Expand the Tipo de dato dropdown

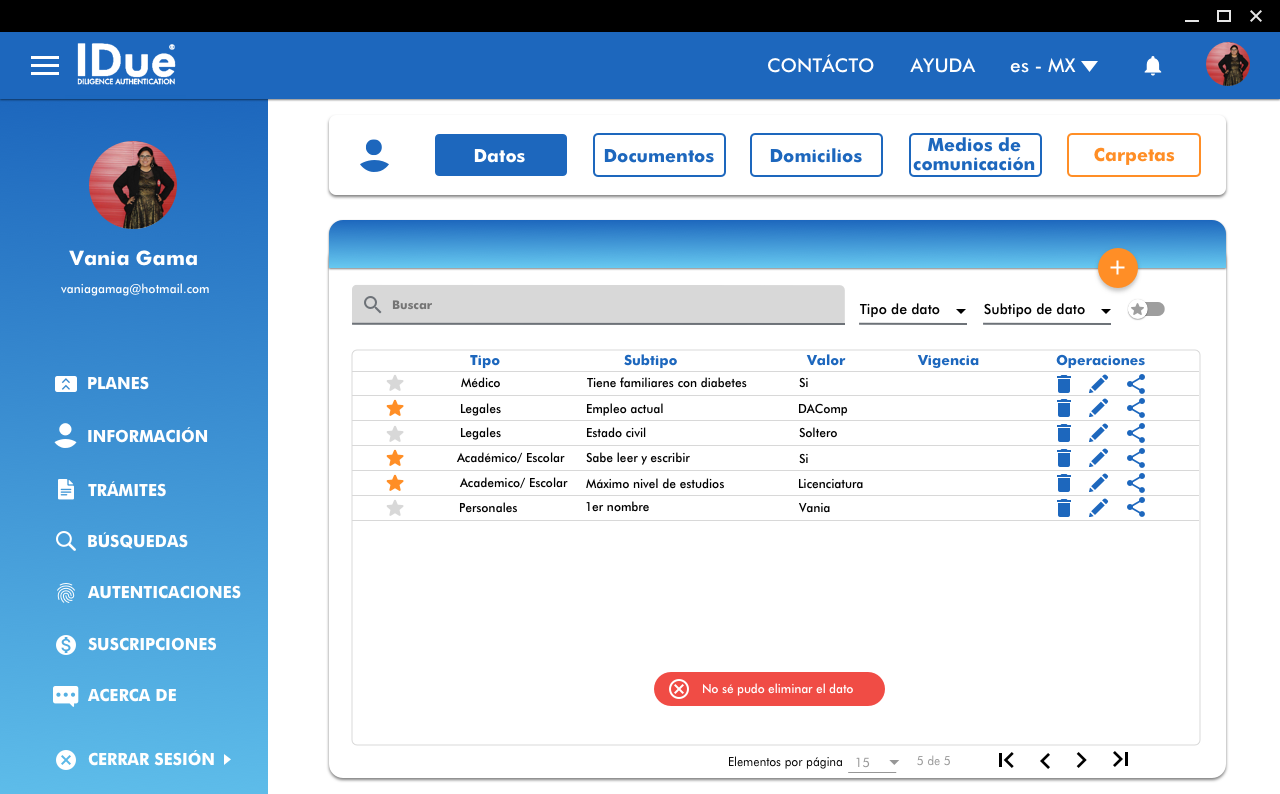[912, 310]
